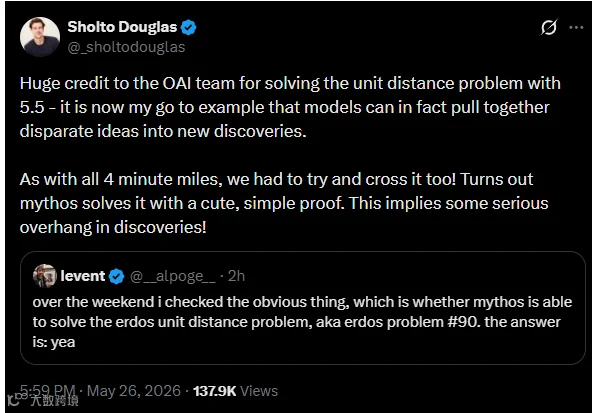The width and height of the screenshot is (592, 413).
Task: Click the paragraph beginning 'As with all 4 minute'
Action: [x=284, y=203]
